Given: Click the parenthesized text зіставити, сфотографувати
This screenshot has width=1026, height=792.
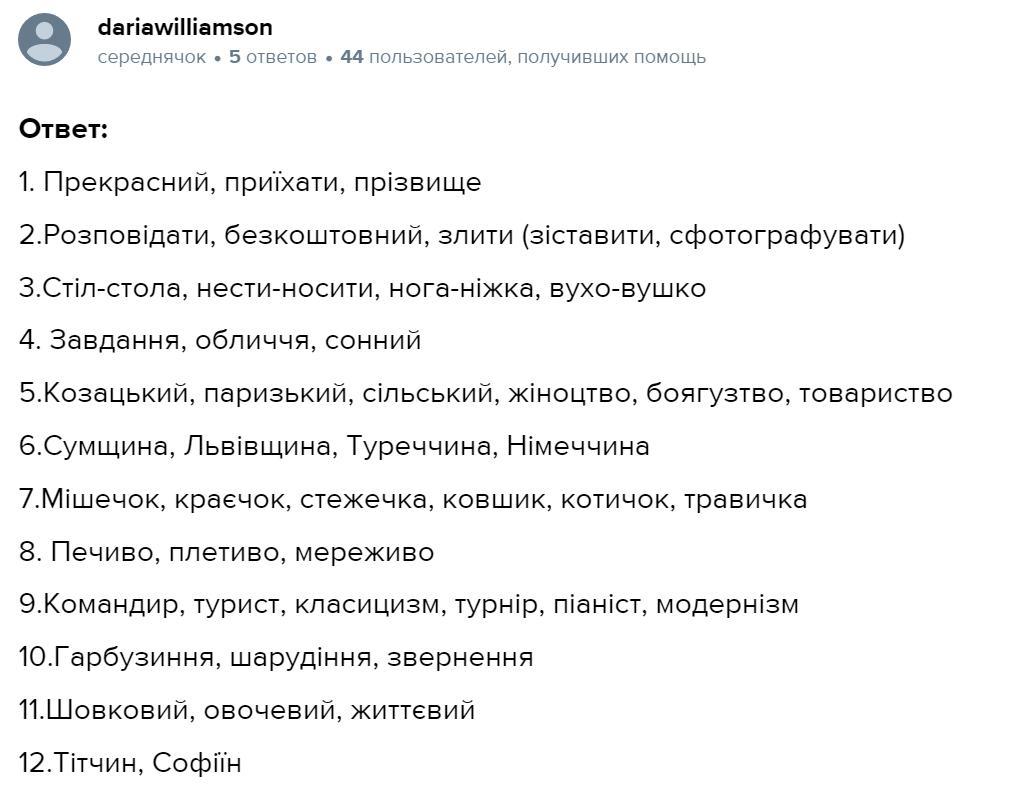Looking at the screenshot, I should point(713,236).
